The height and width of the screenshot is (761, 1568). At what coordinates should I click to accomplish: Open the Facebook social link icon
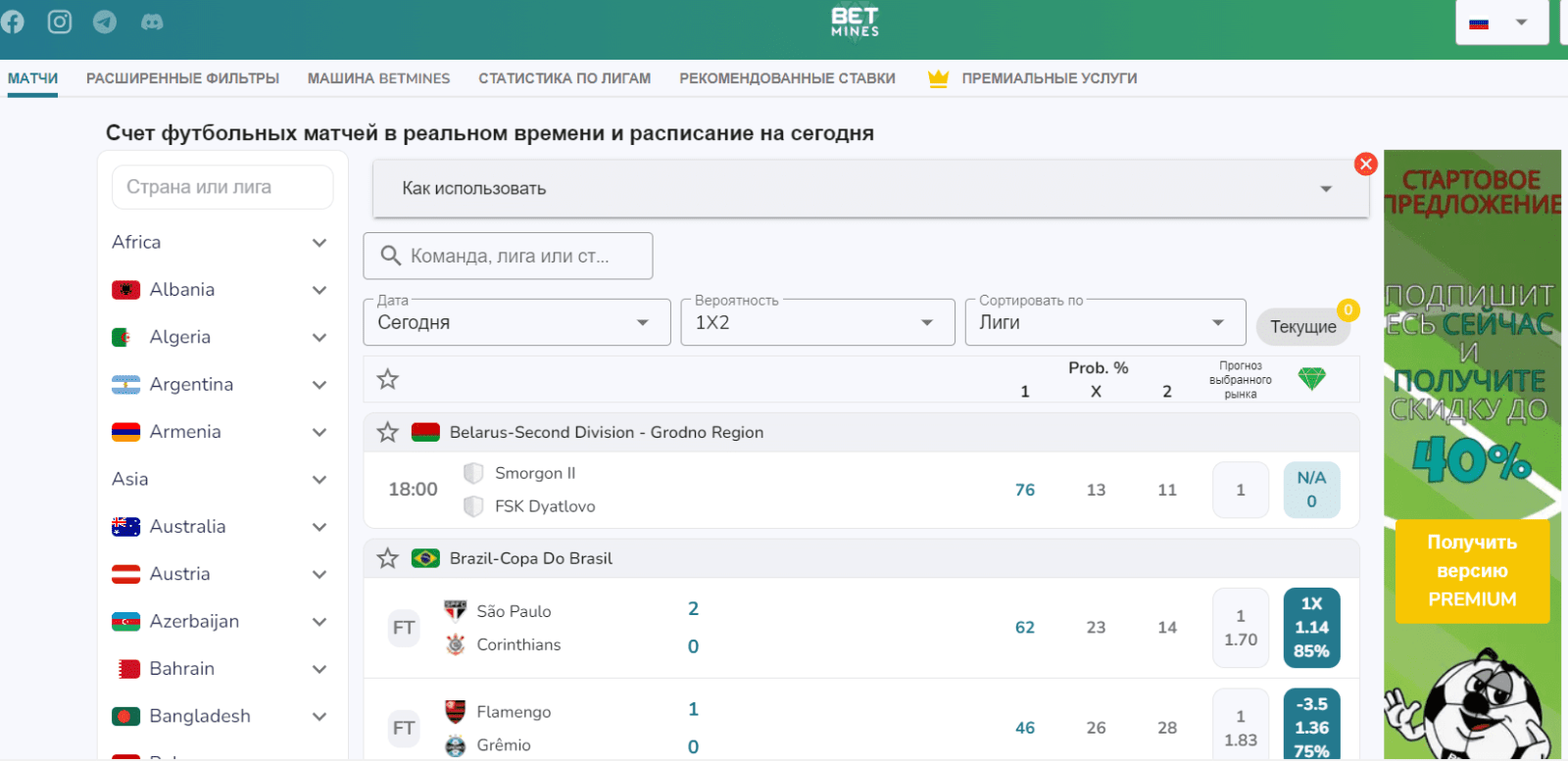pyautogui.click(x=12, y=22)
